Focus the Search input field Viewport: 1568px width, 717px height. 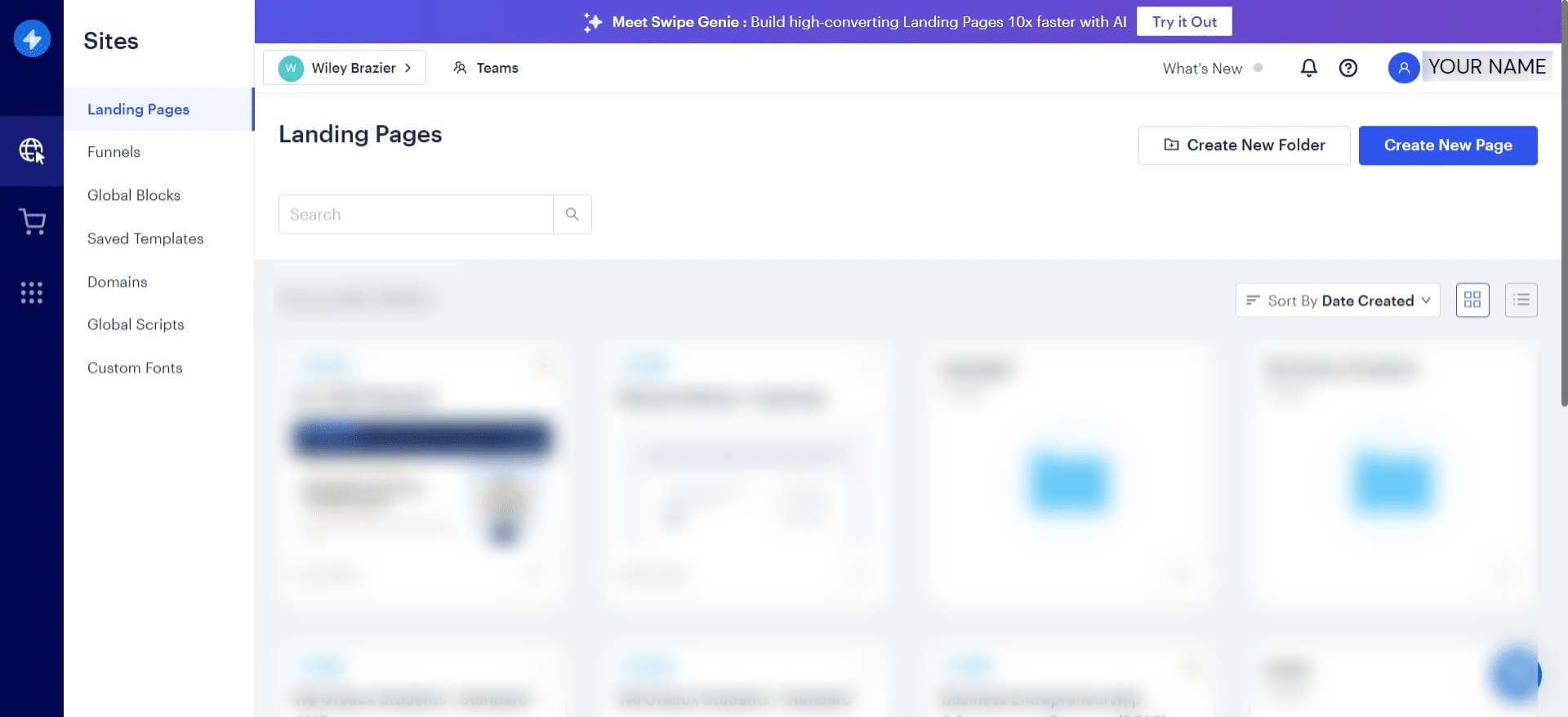pos(416,214)
